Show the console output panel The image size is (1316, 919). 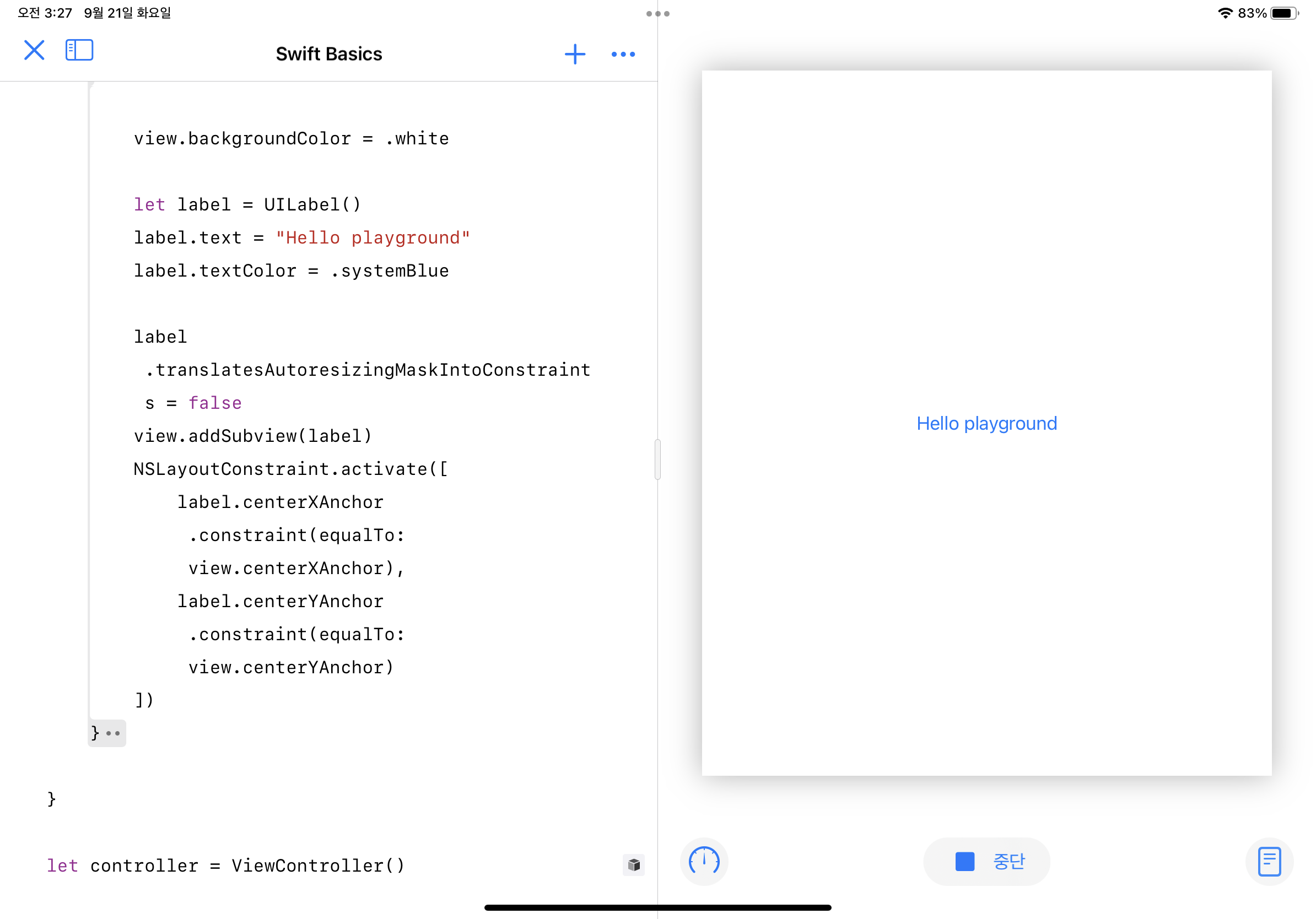(x=1269, y=861)
